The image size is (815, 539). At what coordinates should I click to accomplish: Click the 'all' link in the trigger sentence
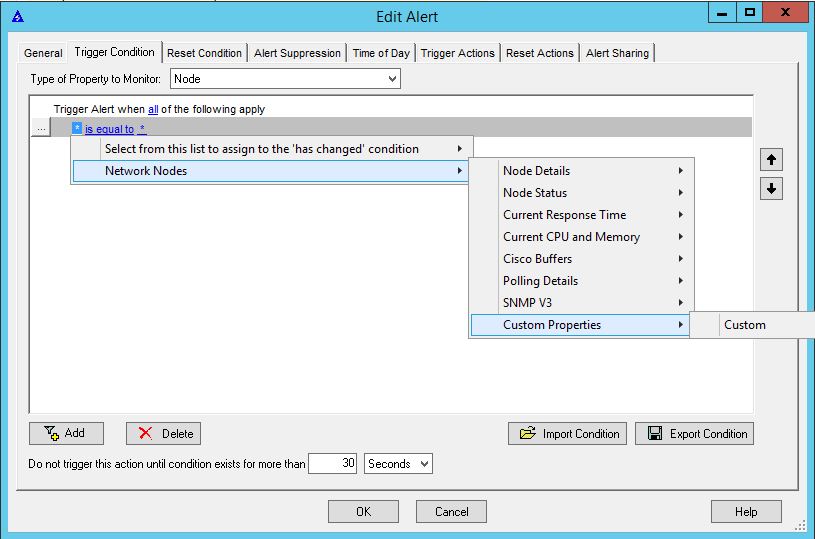coord(153,109)
